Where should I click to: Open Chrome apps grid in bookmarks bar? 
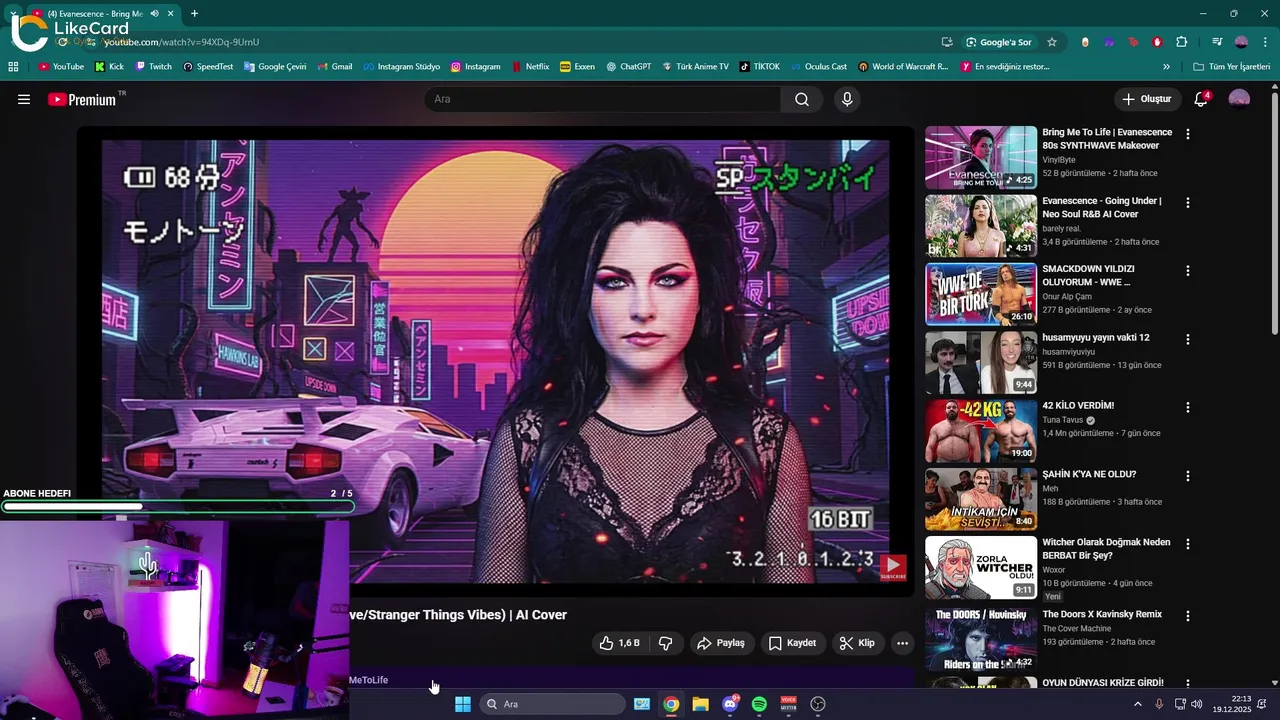point(13,67)
